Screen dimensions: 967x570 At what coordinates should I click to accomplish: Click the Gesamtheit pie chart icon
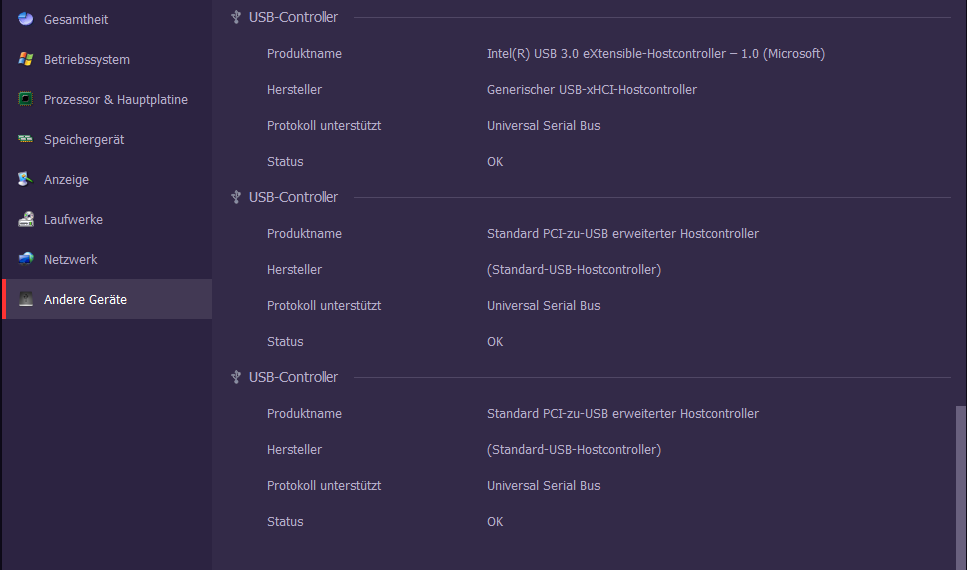26,19
